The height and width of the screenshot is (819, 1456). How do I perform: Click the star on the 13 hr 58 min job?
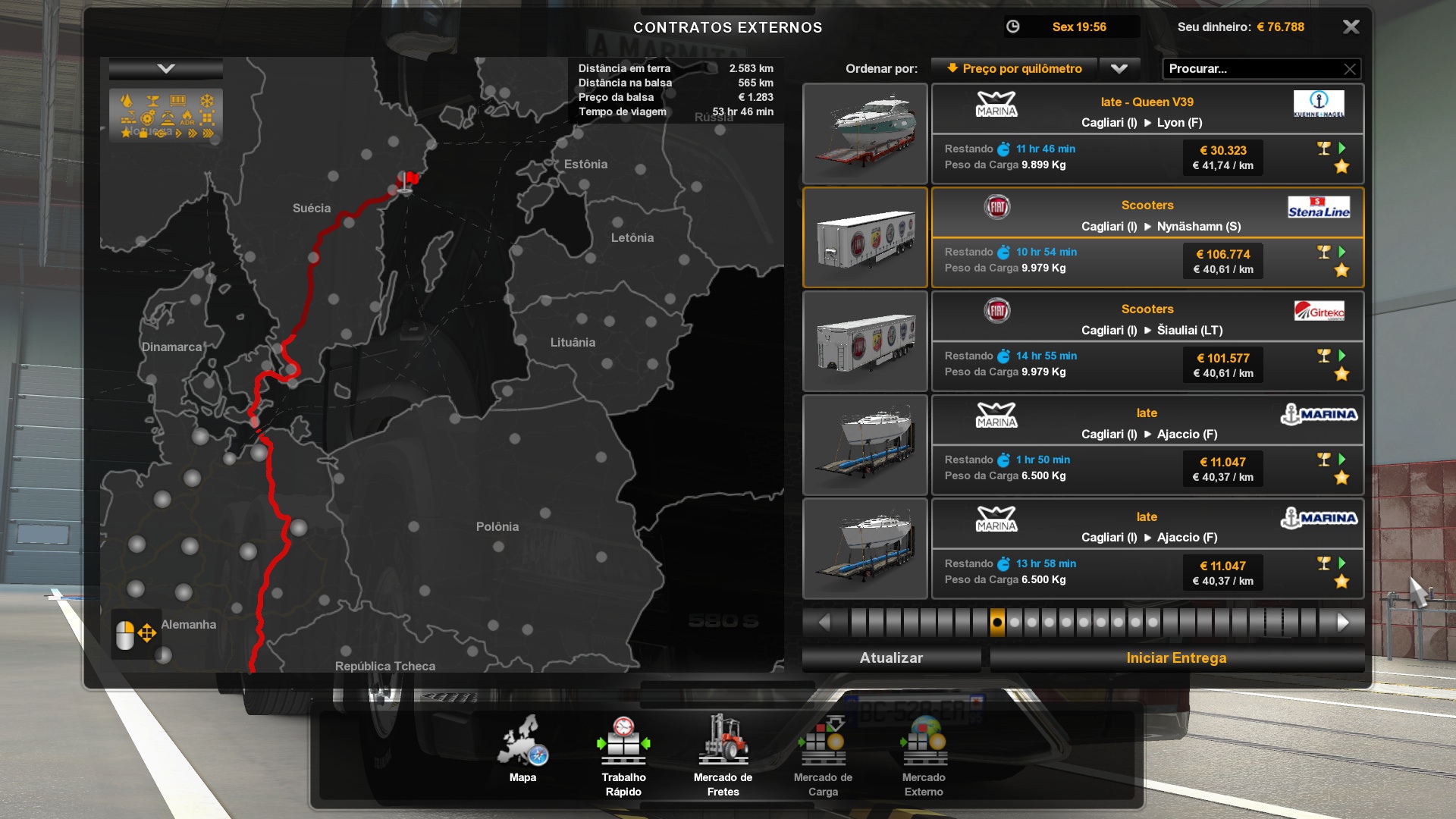1341,582
